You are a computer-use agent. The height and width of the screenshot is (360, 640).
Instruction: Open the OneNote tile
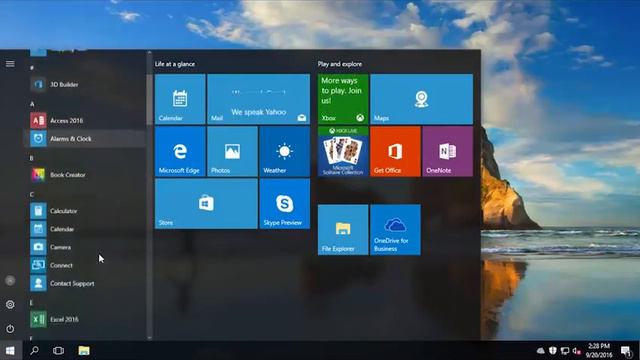point(447,151)
